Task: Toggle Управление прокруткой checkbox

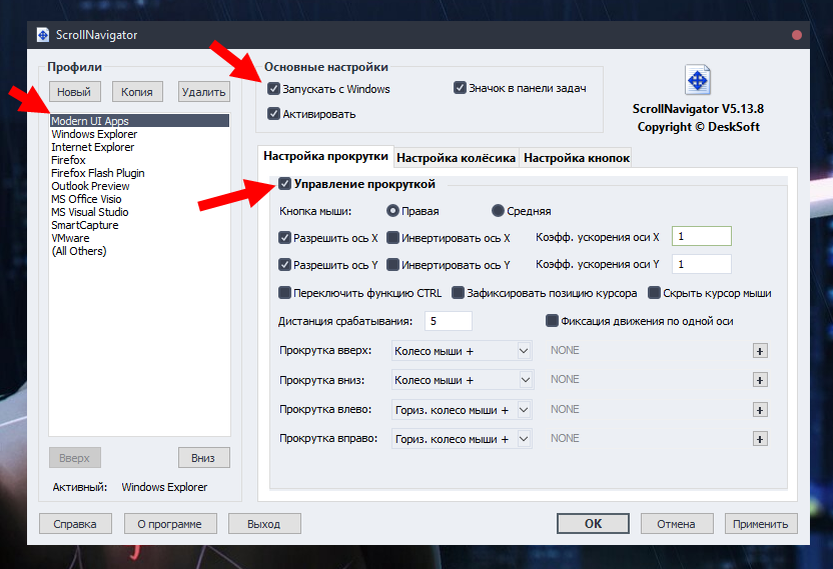Action: pyautogui.click(x=285, y=184)
